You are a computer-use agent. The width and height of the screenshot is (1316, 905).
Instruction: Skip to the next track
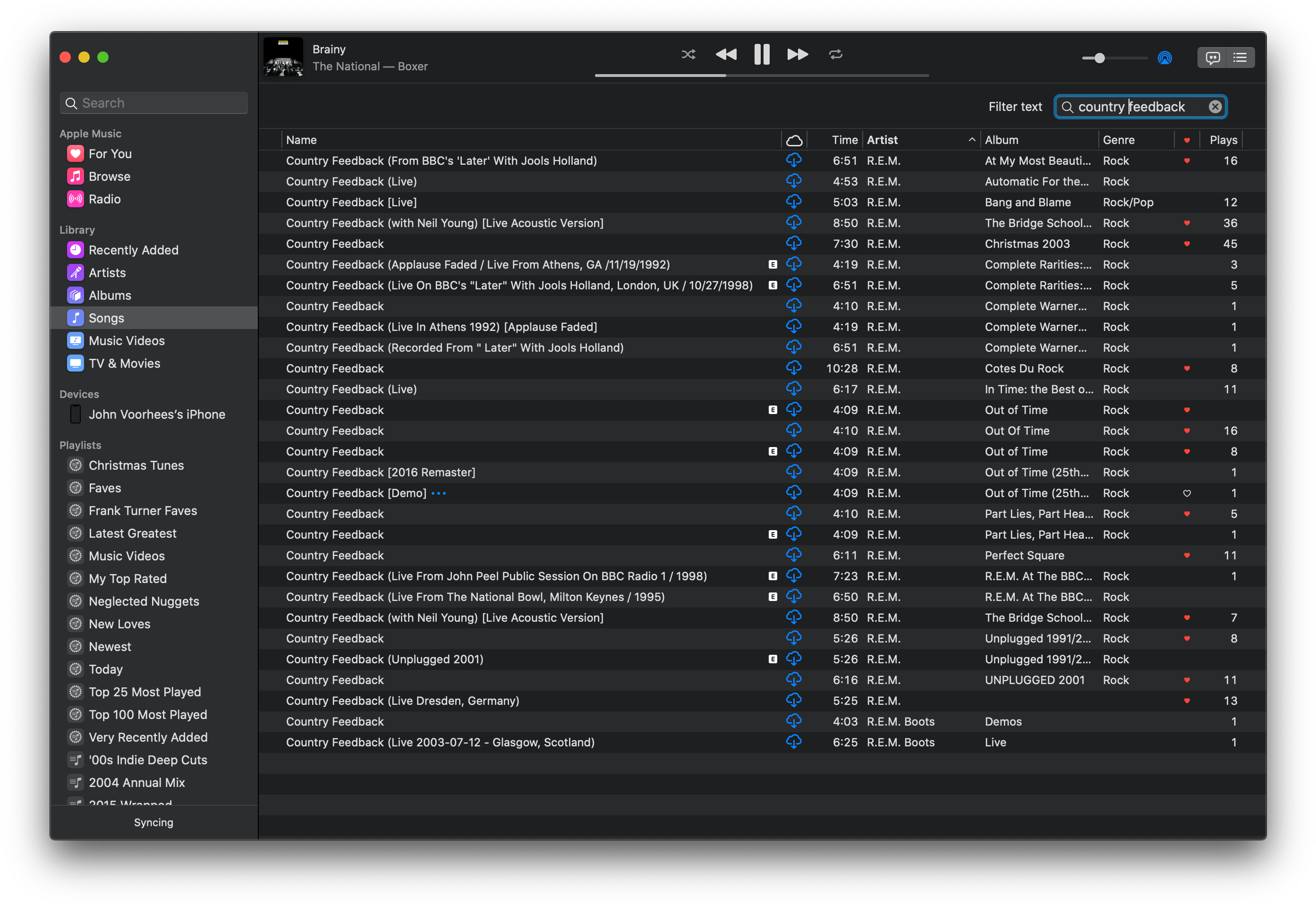point(797,54)
